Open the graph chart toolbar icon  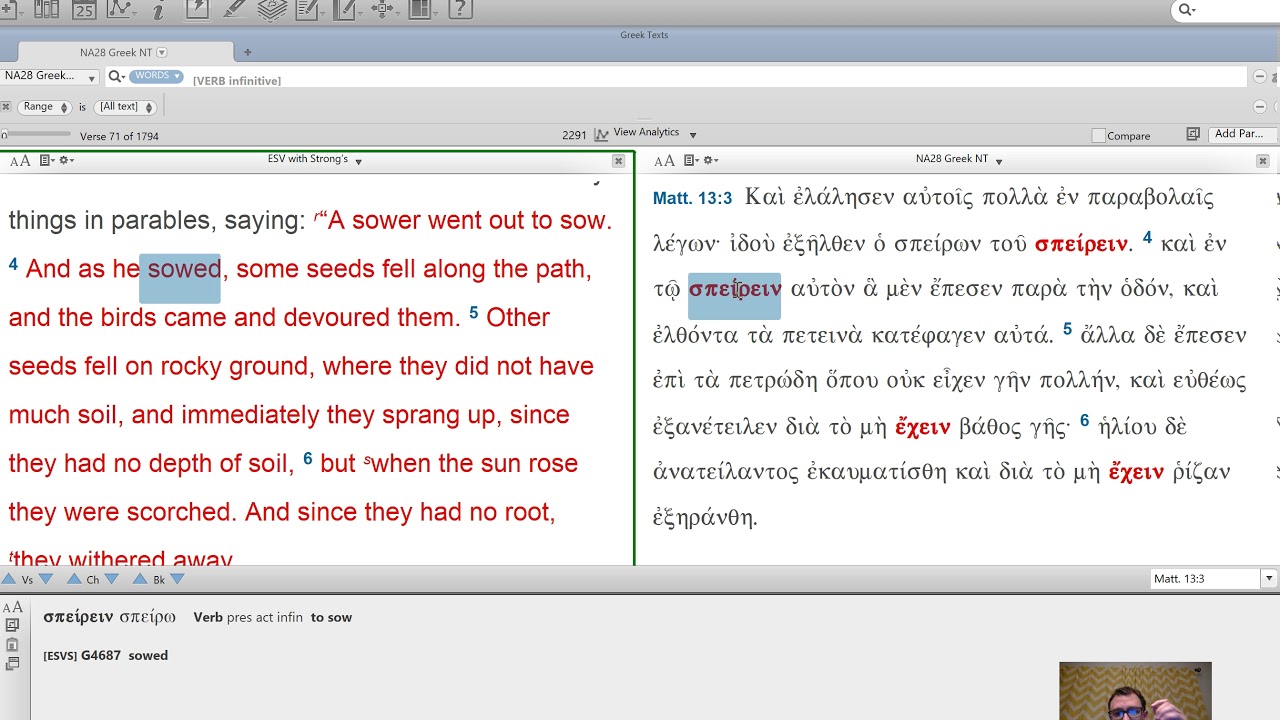coord(121,10)
